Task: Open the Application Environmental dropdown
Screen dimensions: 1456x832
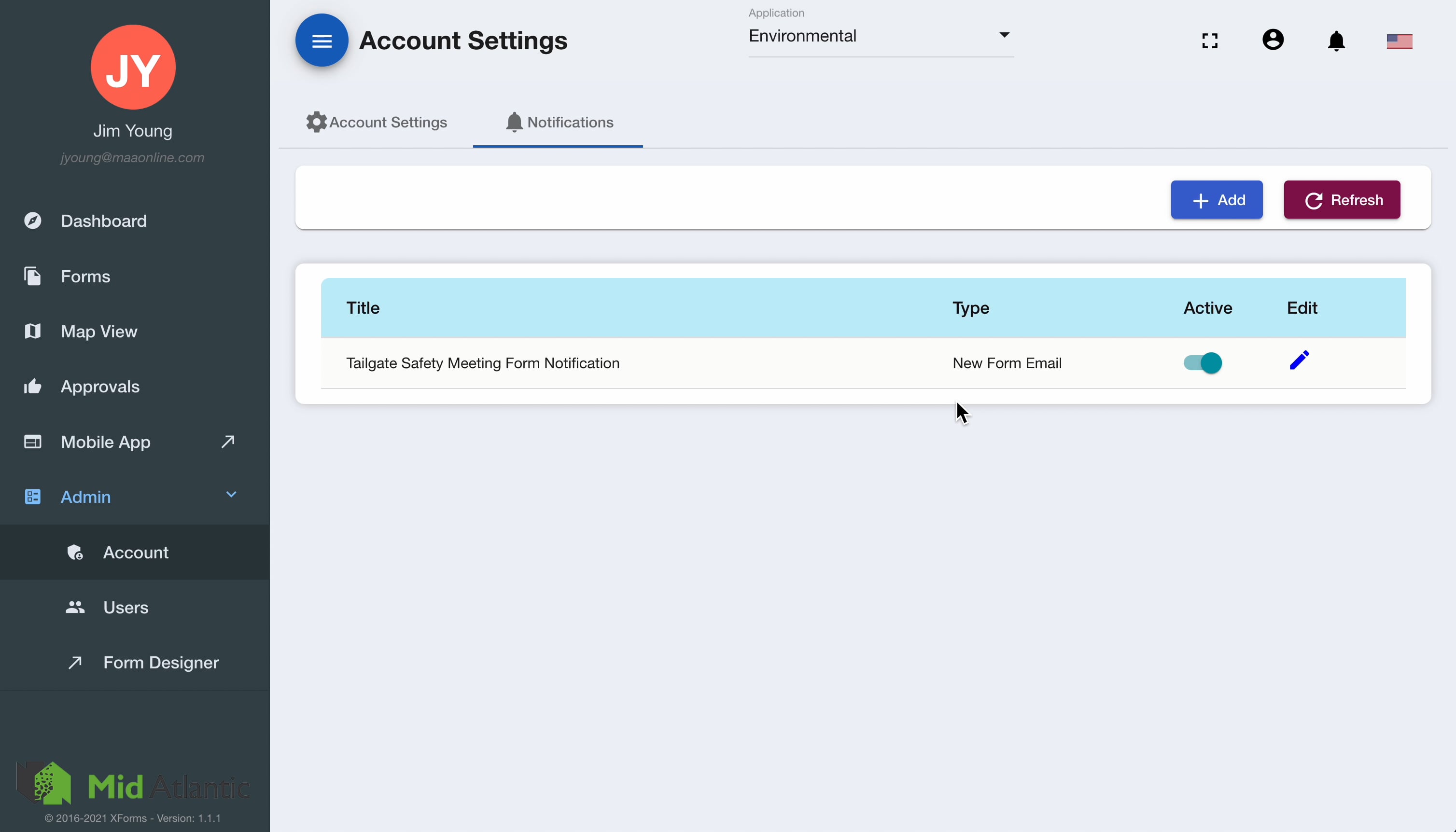Action: (881, 35)
